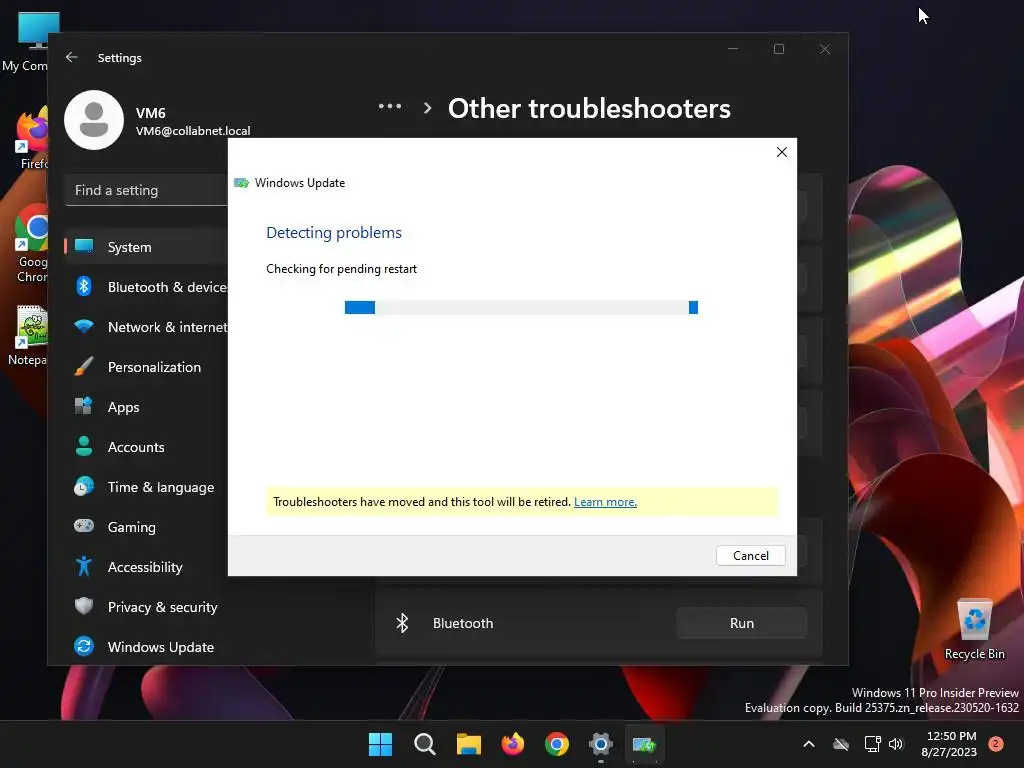Click the Time & language clock icon
The width and height of the screenshot is (1024, 768).
tap(84, 486)
